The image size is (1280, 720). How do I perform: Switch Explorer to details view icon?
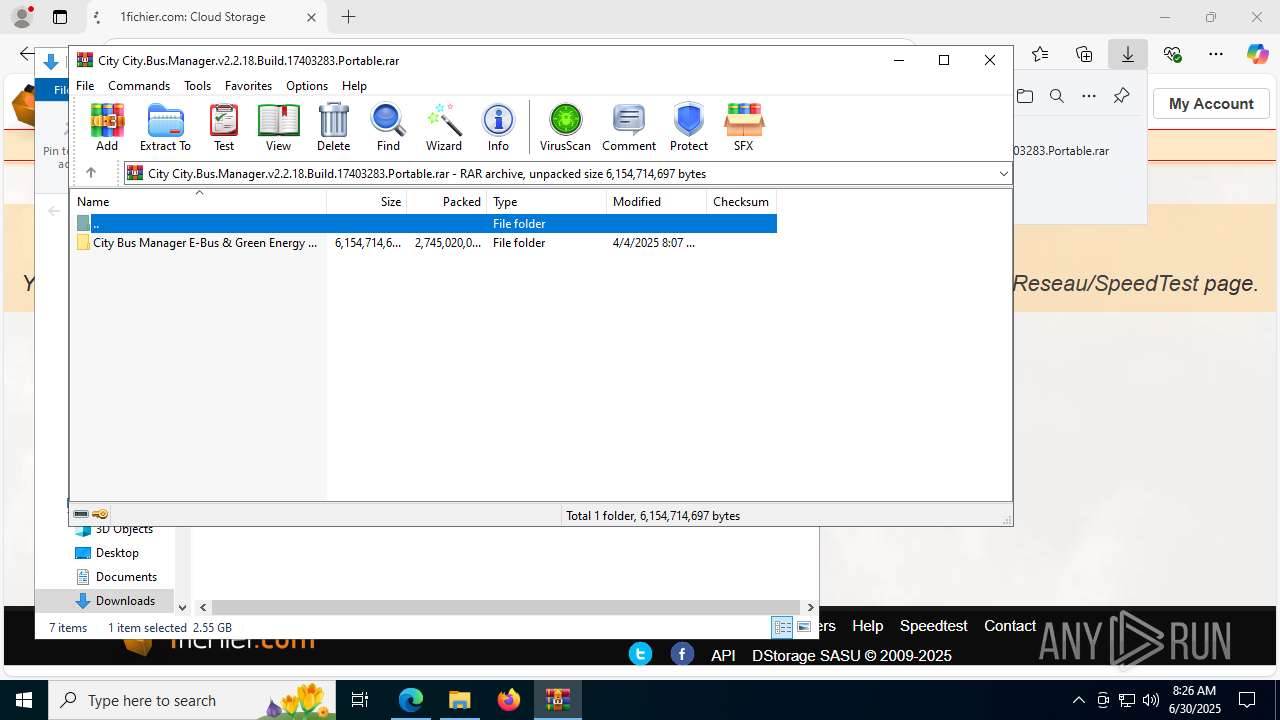tap(782, 627)
